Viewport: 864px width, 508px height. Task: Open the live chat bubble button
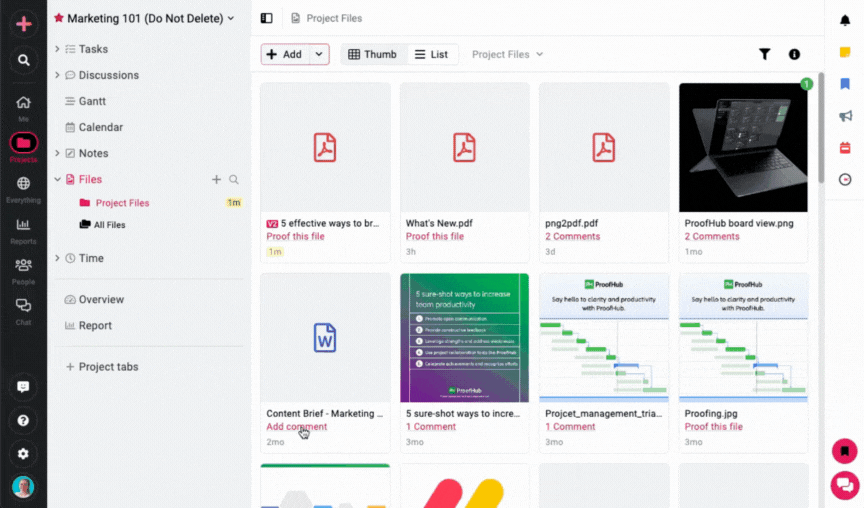click(x=845, y=485)
